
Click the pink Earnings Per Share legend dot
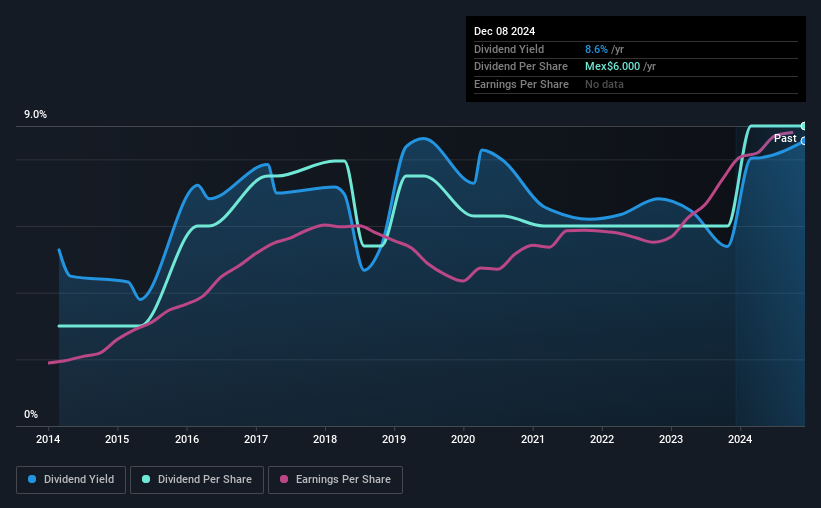[284, 479]
